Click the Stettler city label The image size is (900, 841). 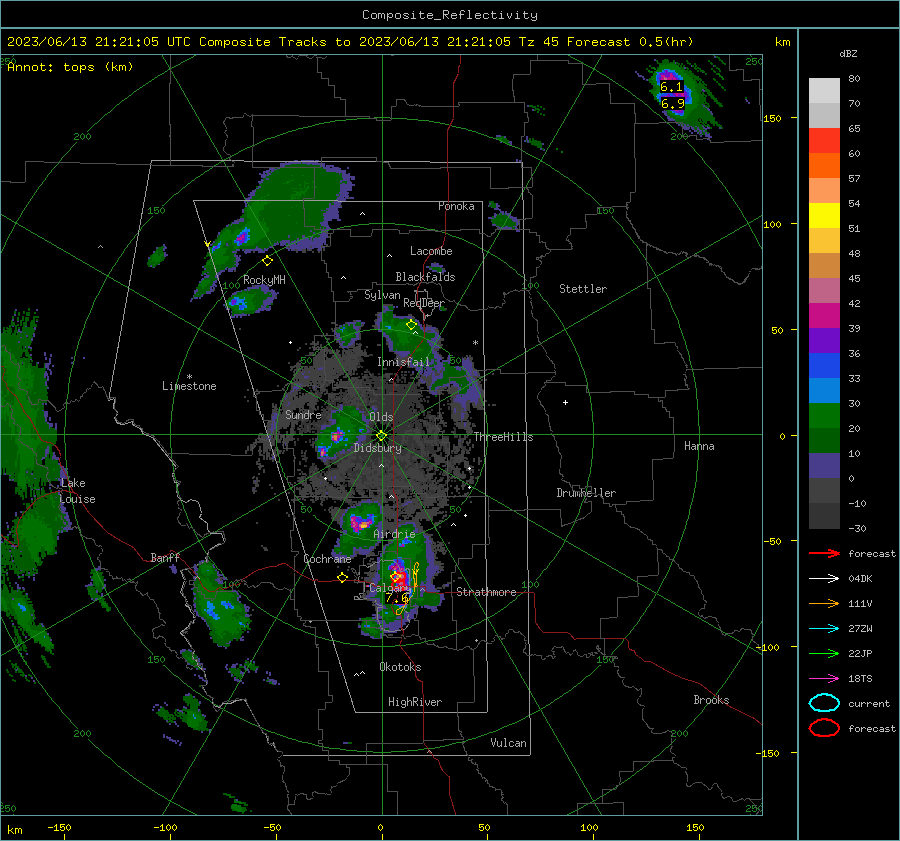pyautogui.click(x=583, y=289)
